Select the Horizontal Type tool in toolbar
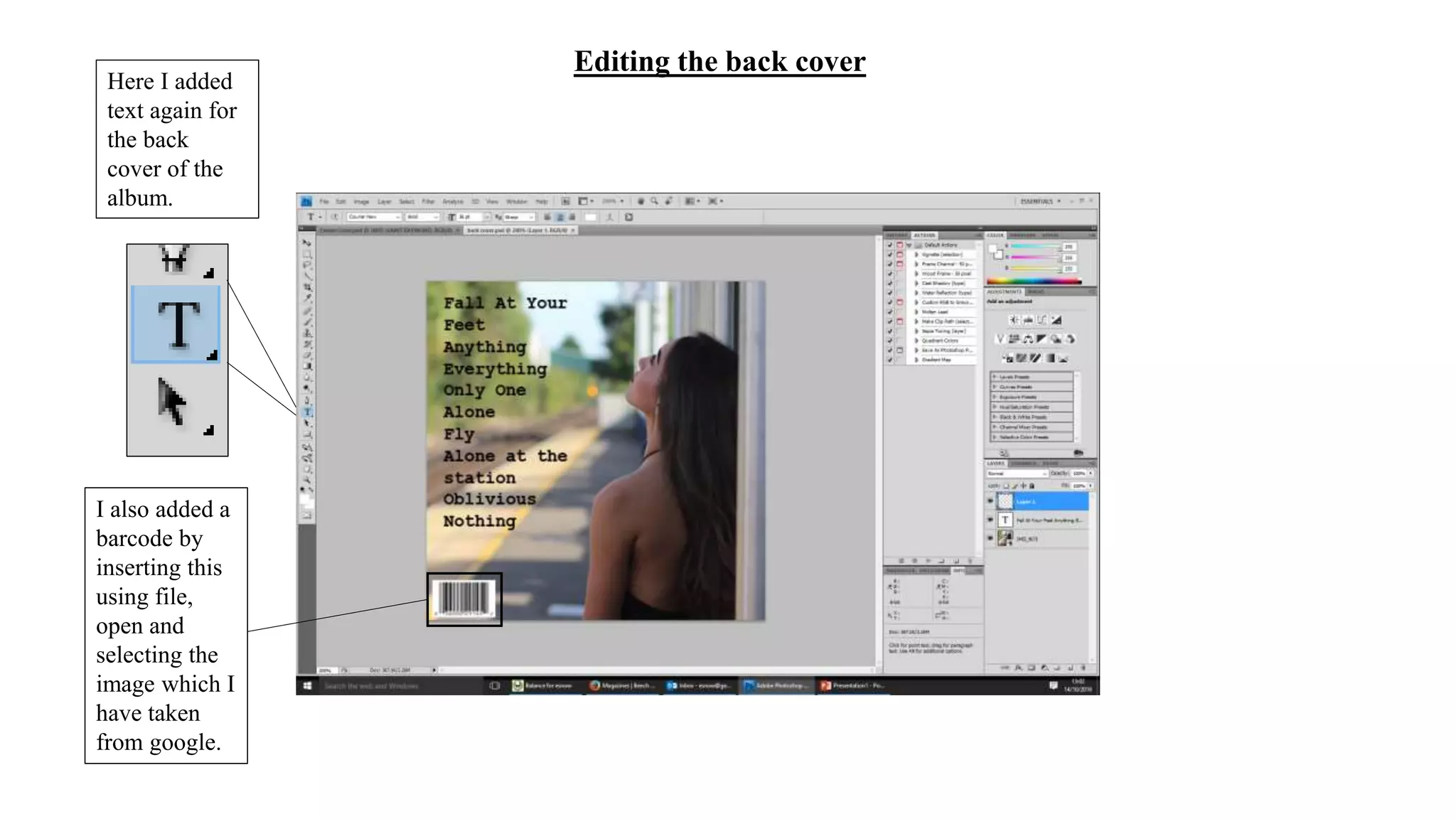Viewport: 1456px width, 819px height. click(307, 412)
